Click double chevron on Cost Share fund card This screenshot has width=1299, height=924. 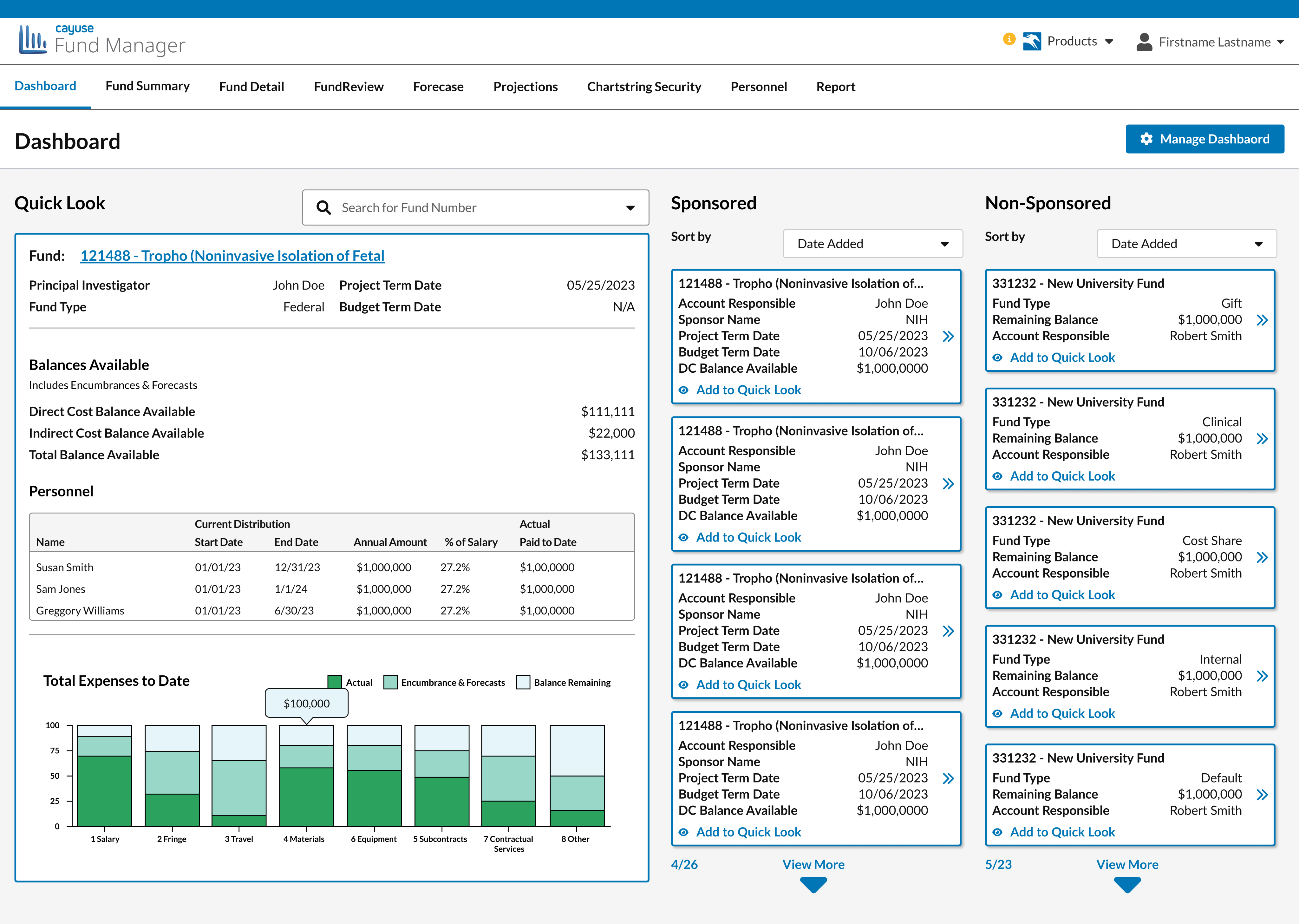1262,557
